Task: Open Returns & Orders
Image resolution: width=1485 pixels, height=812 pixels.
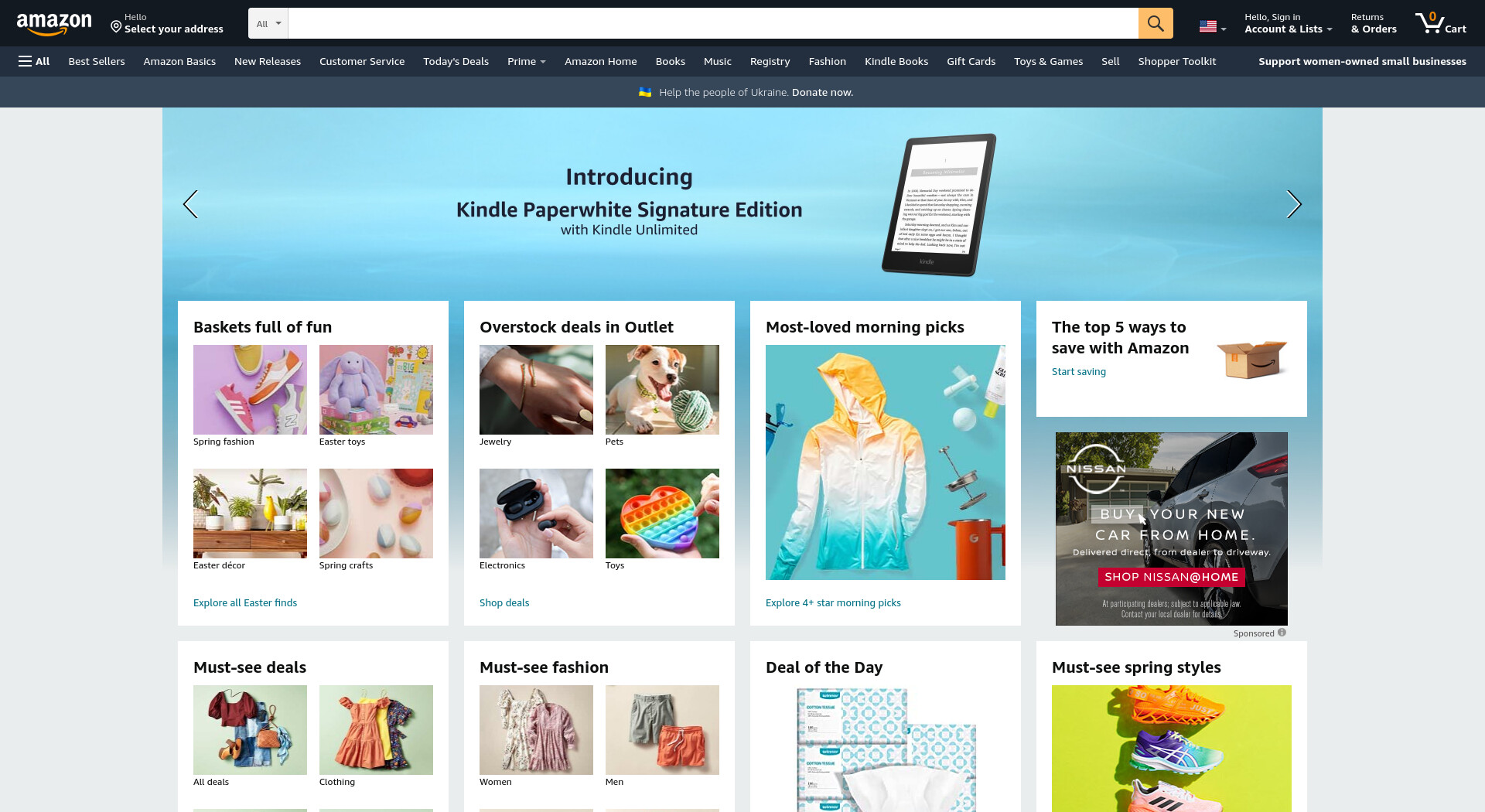Action: pos(1374,23)
